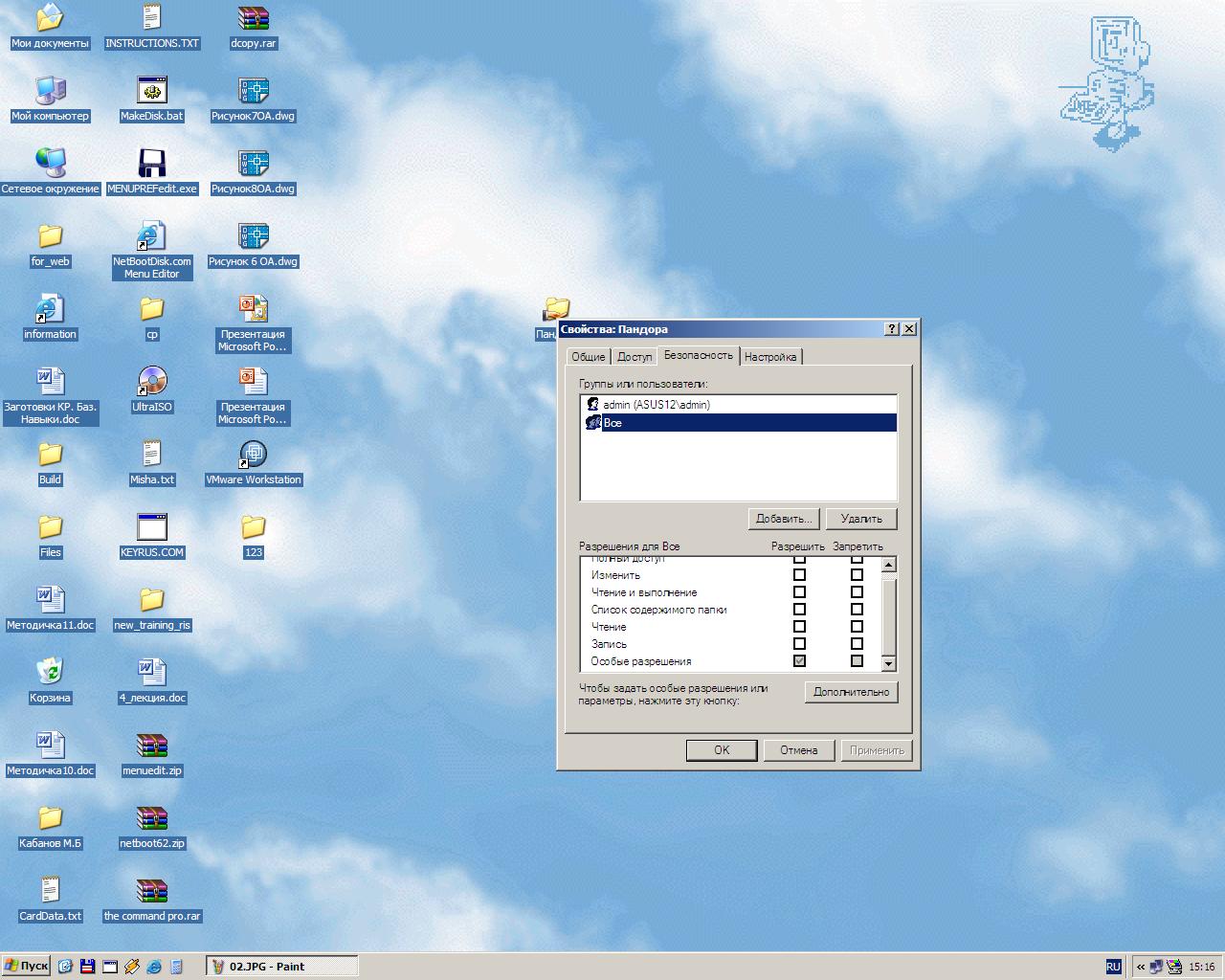The image size is (1225, 980).
Task: Select admin (ASUS12\admin) in users list
Action: point(656,405)
